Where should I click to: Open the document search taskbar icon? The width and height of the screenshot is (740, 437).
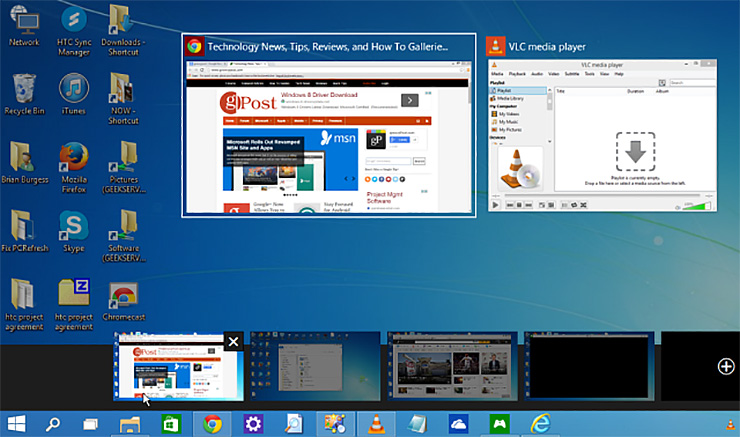[294, 424]
